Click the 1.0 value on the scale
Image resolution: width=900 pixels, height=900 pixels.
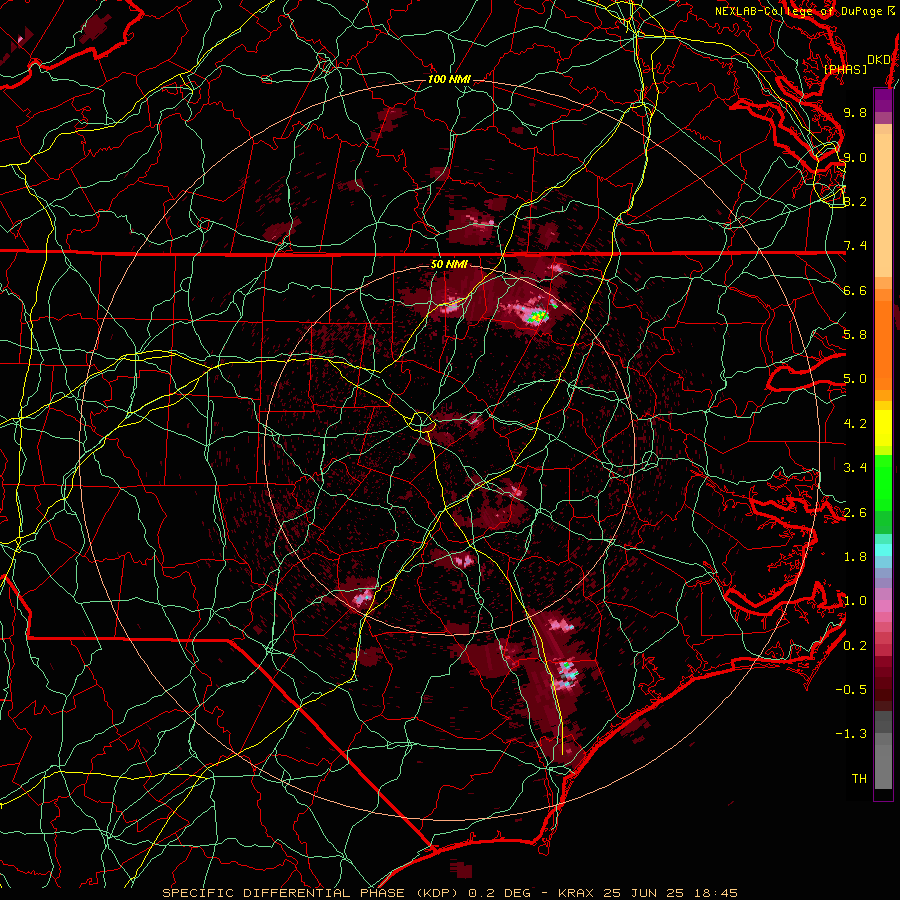pyautogui.click(x=855, y=601)
